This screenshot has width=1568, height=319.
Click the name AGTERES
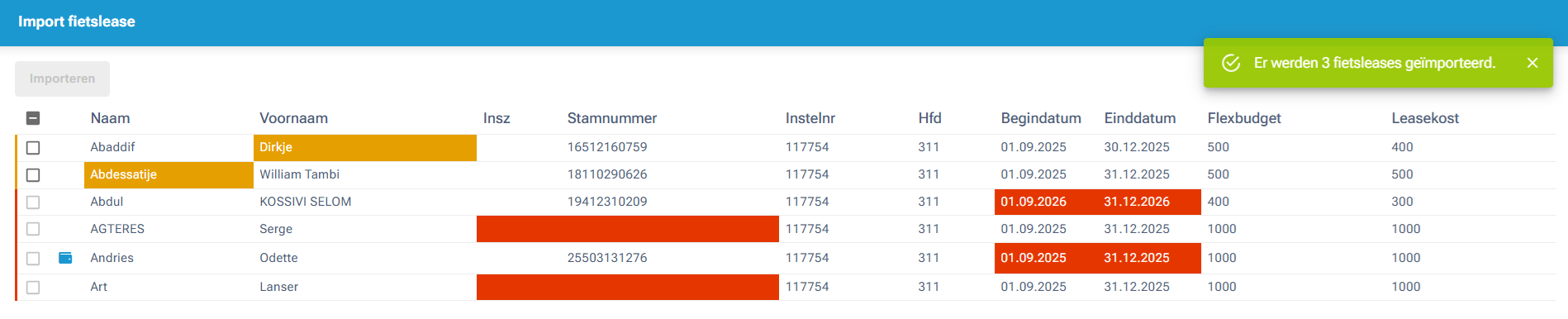click(117, 229)
